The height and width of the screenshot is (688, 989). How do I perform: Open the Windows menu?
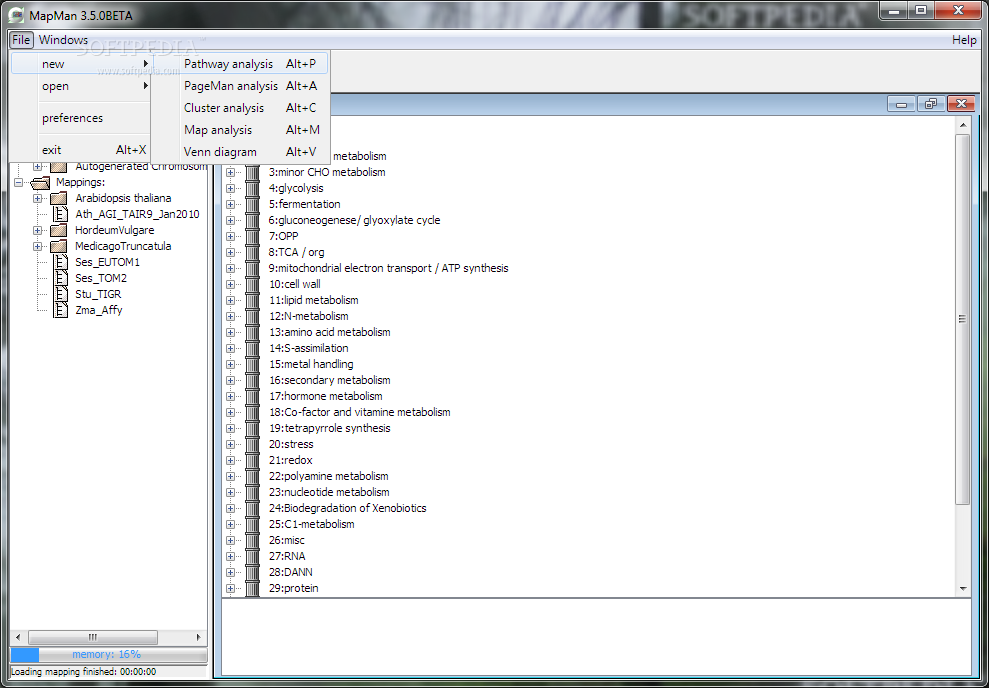click(x=63, y=40)
